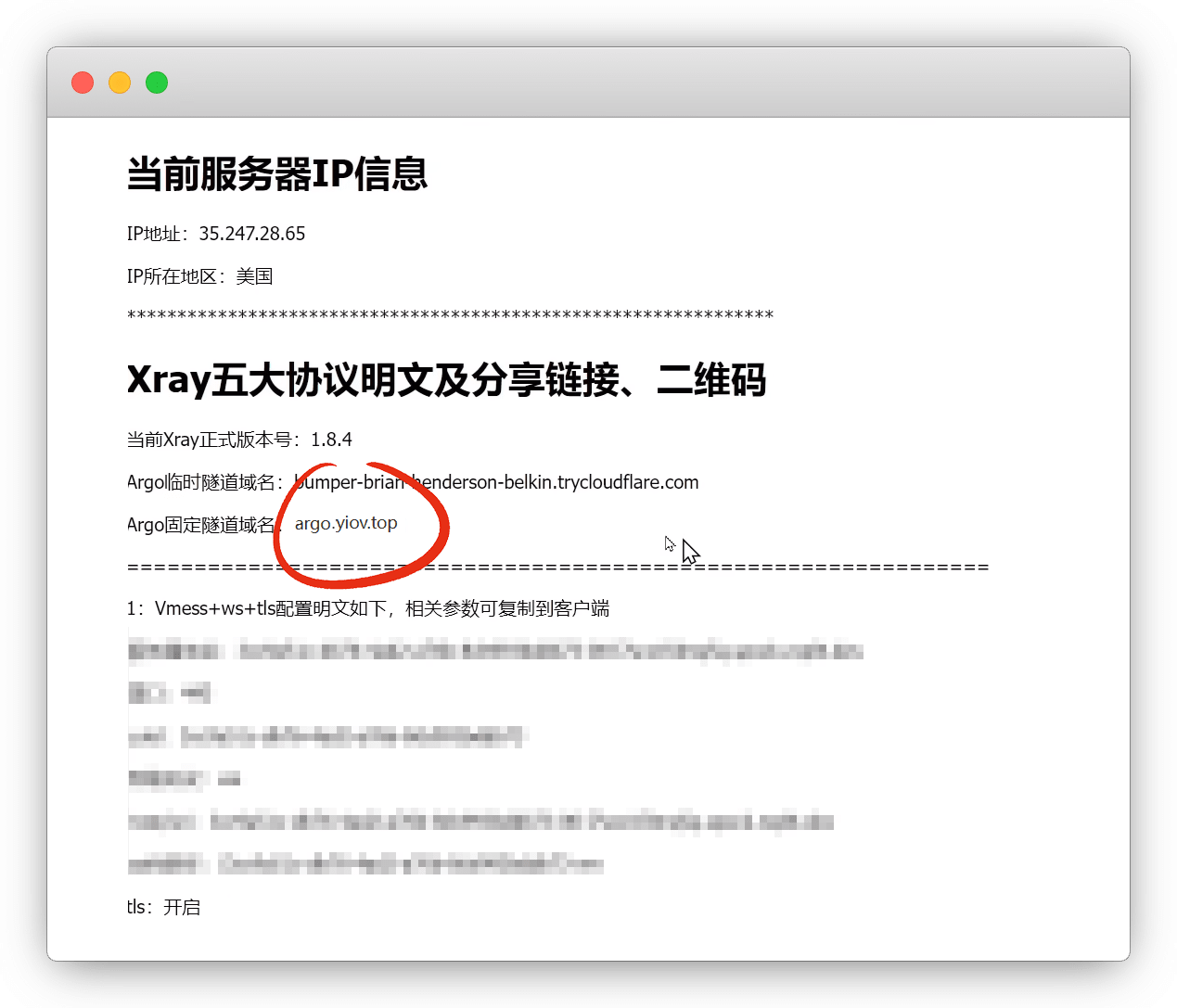Click the yellow minimize window button
1177x1008 pixels.
(x=120, y=83)
